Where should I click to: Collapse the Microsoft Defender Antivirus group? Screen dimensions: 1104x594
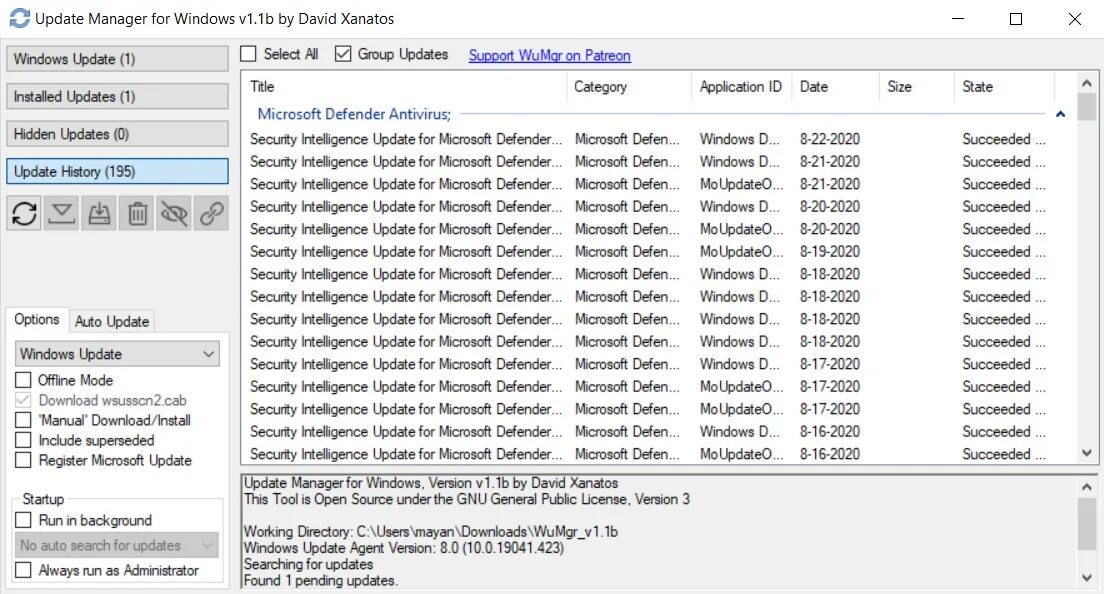click(x=1060, y=114)
